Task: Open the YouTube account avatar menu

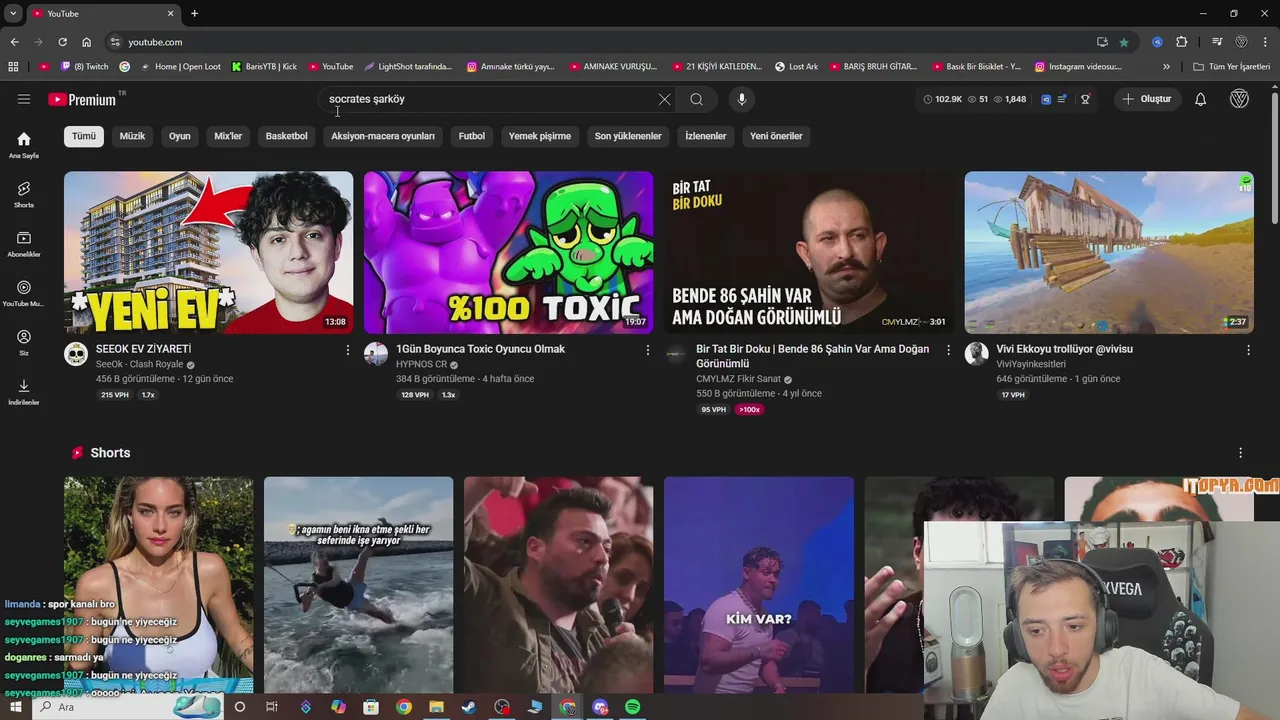Action: coord(1239,99)
